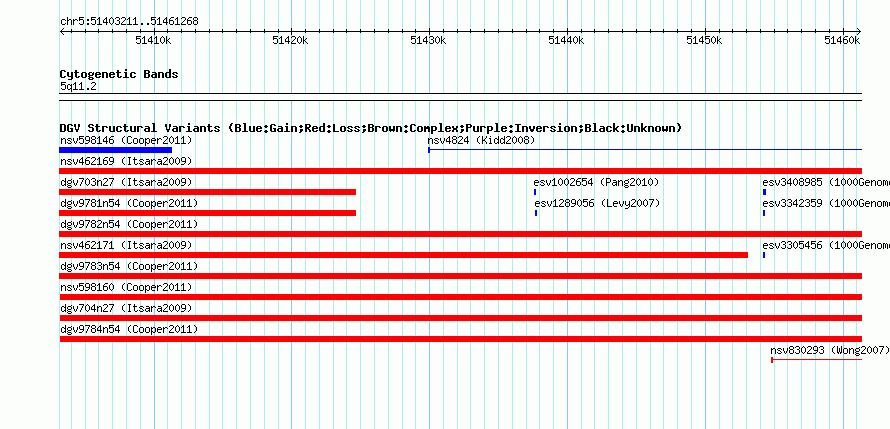890x429 pixels.
Task: Click the thin red nsv830293 variant line
Action: (816, 360)
